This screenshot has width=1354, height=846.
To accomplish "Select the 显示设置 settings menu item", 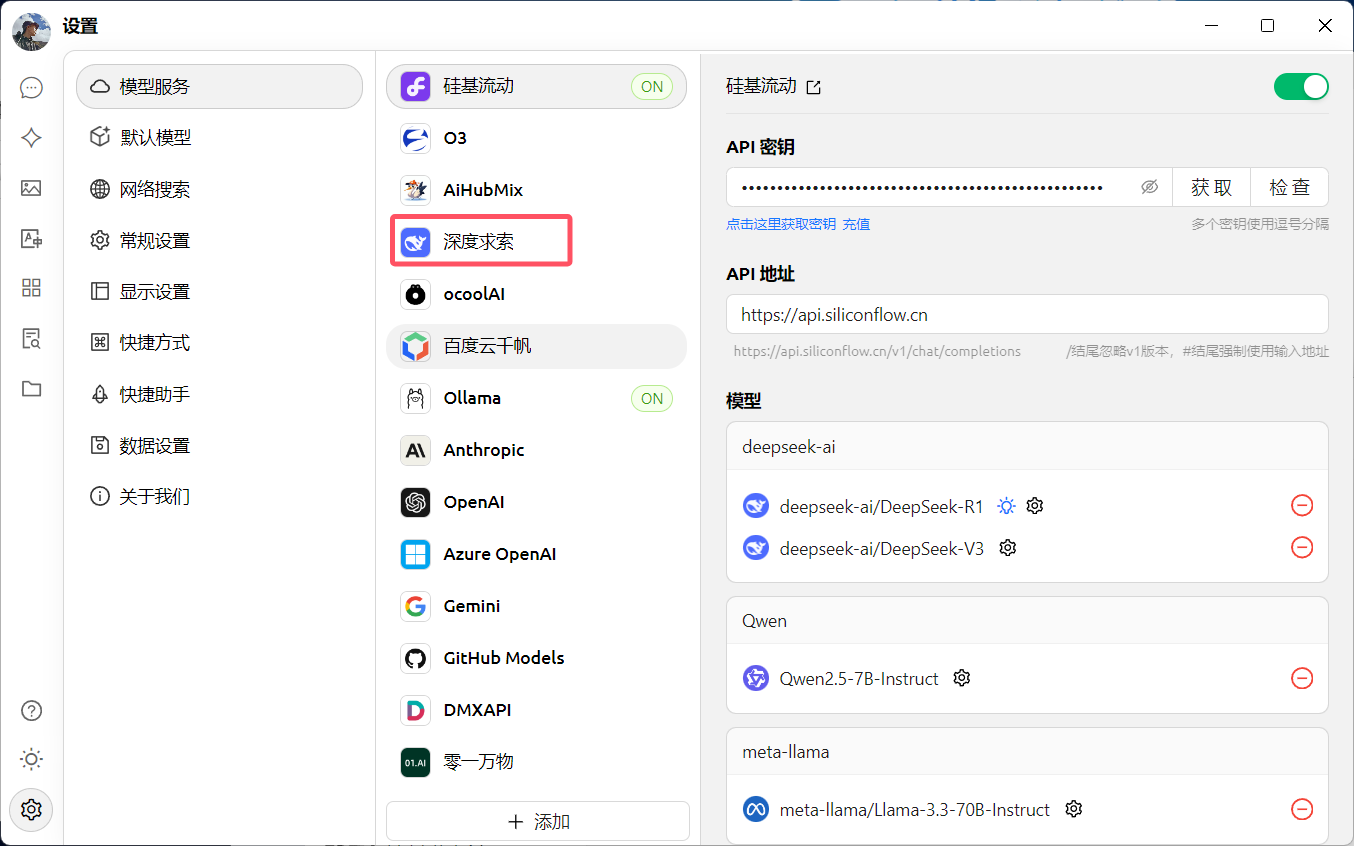I will coord(219,292).
